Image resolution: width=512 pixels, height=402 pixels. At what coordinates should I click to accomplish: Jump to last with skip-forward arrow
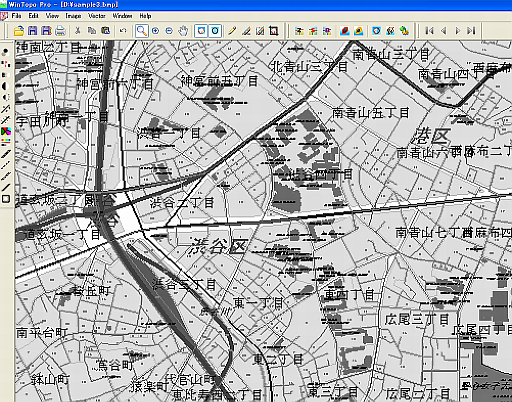tap(471, 31)
